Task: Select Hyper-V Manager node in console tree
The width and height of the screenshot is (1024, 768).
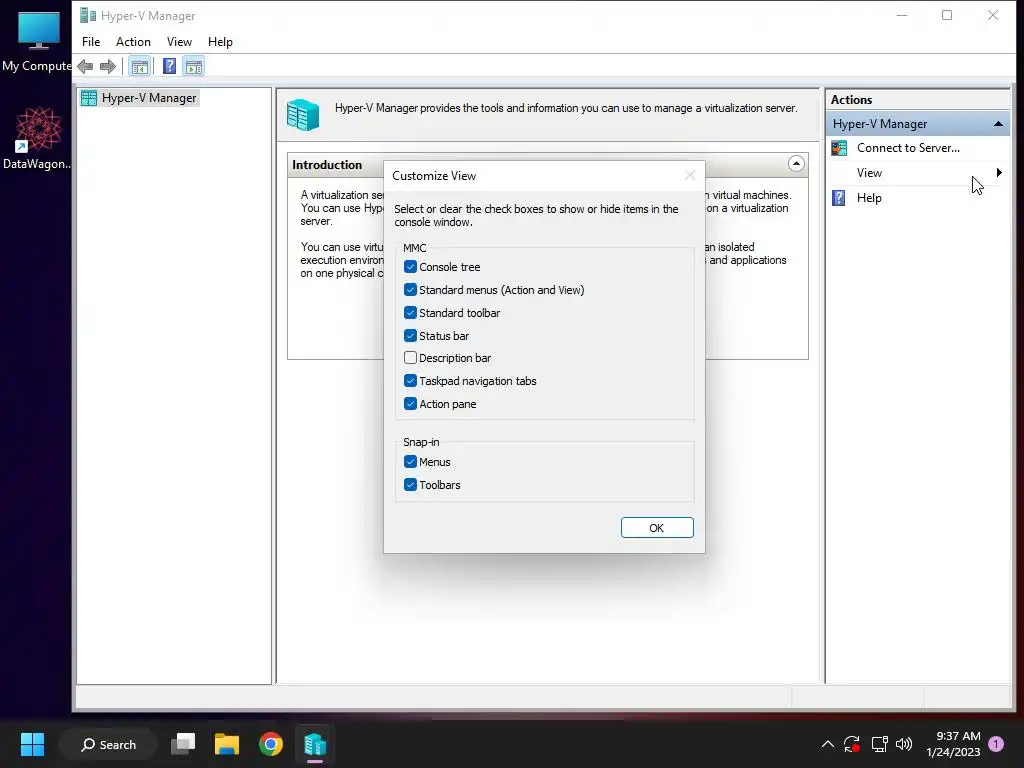Action: point(149,98)
